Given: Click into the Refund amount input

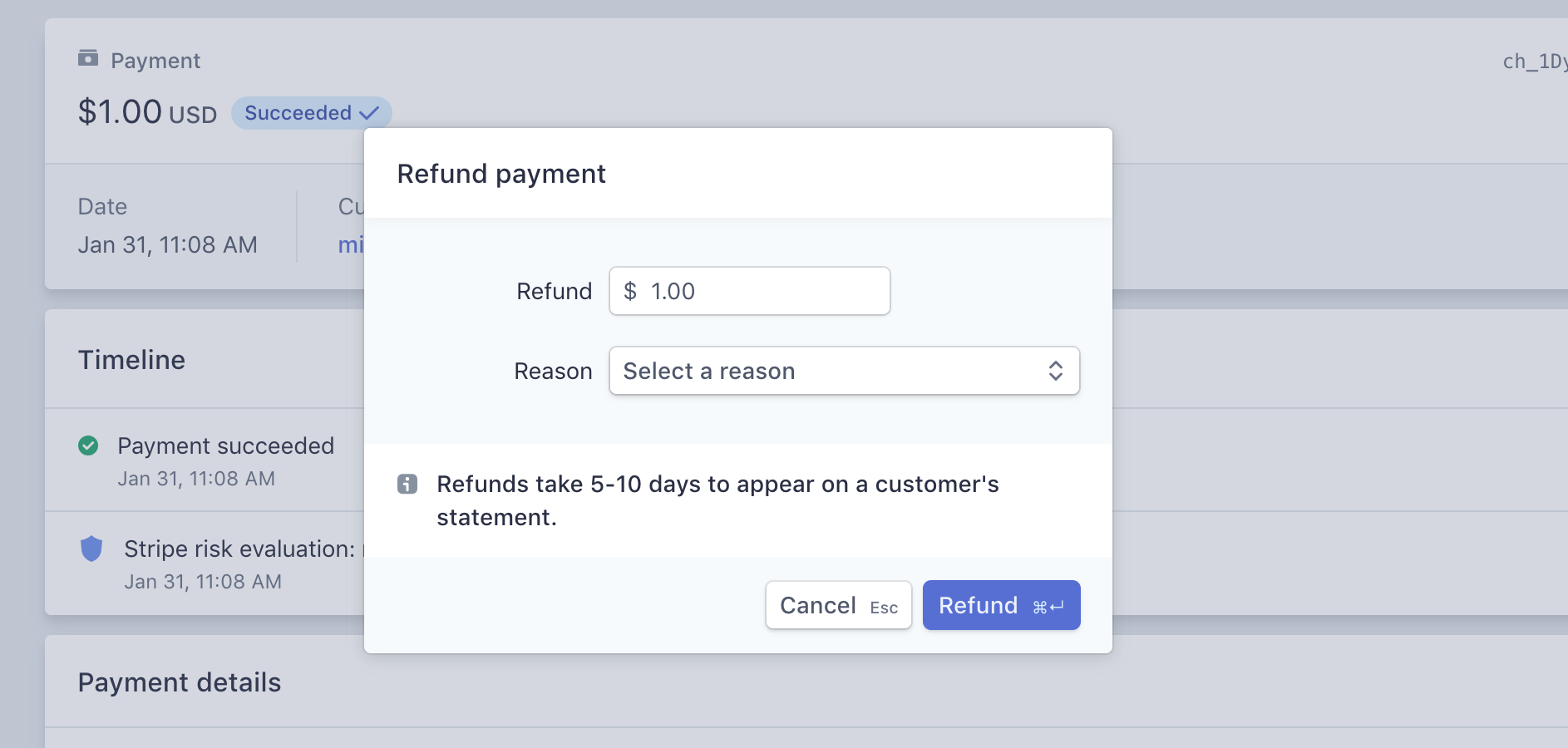Looking at the screenshot, I should click(765, 291).
